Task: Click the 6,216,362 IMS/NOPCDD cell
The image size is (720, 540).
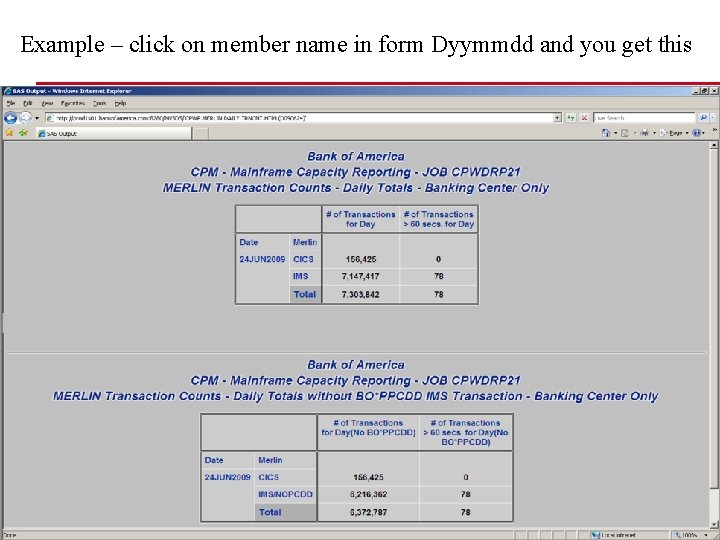Action: click(368, 495)
